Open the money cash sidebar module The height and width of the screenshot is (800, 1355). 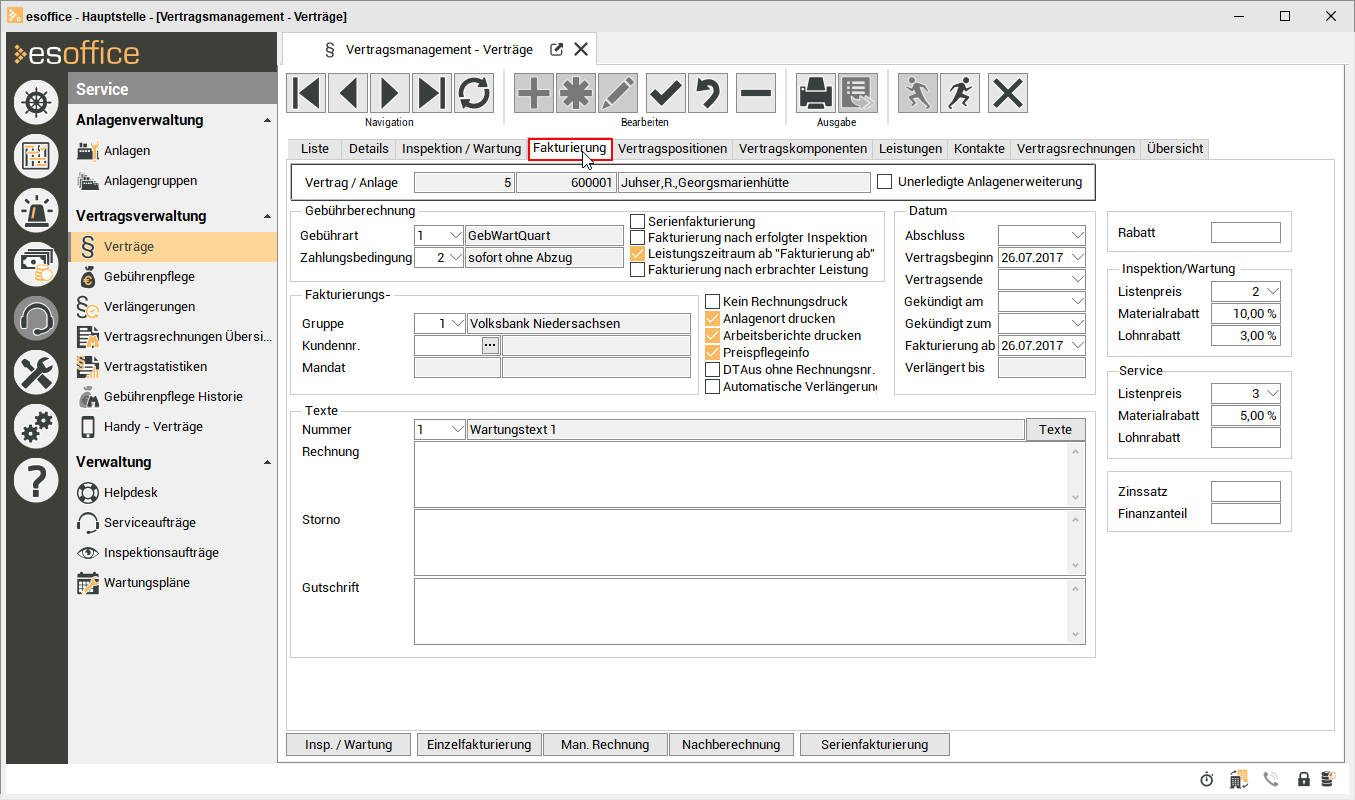point(36,264)
